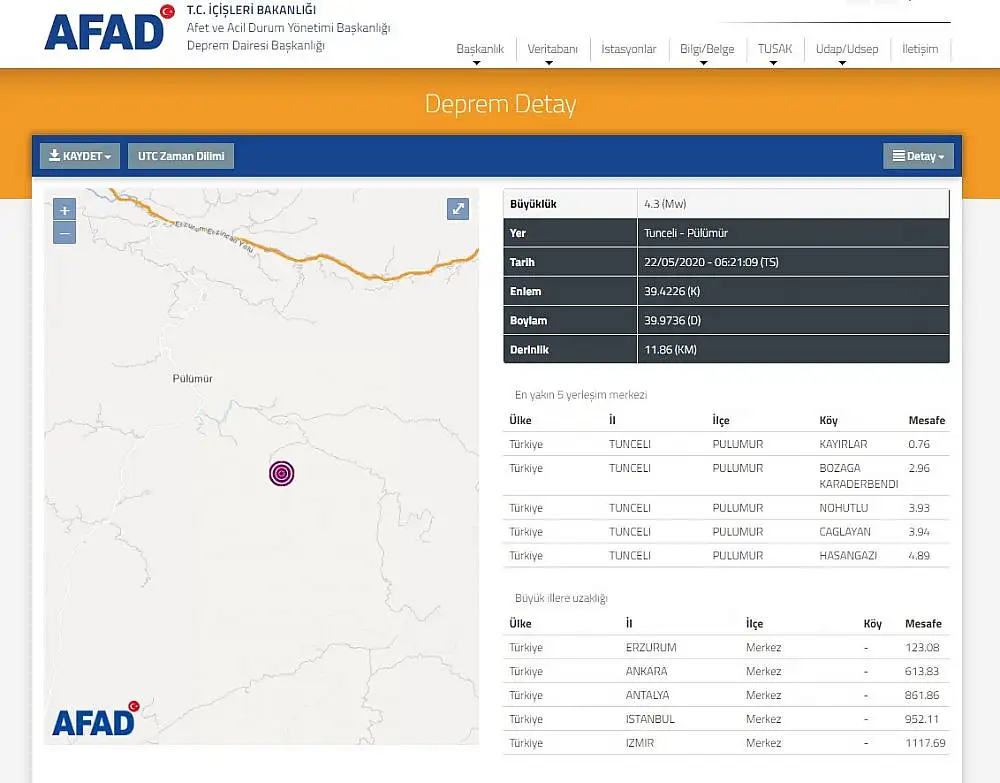Click distance value 0.76
Viewport: 1000px width, 783px height.
pos(919,444)
